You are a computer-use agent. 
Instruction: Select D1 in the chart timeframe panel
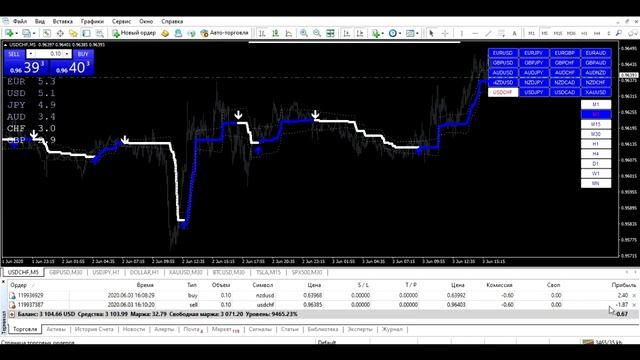(596, 164)
